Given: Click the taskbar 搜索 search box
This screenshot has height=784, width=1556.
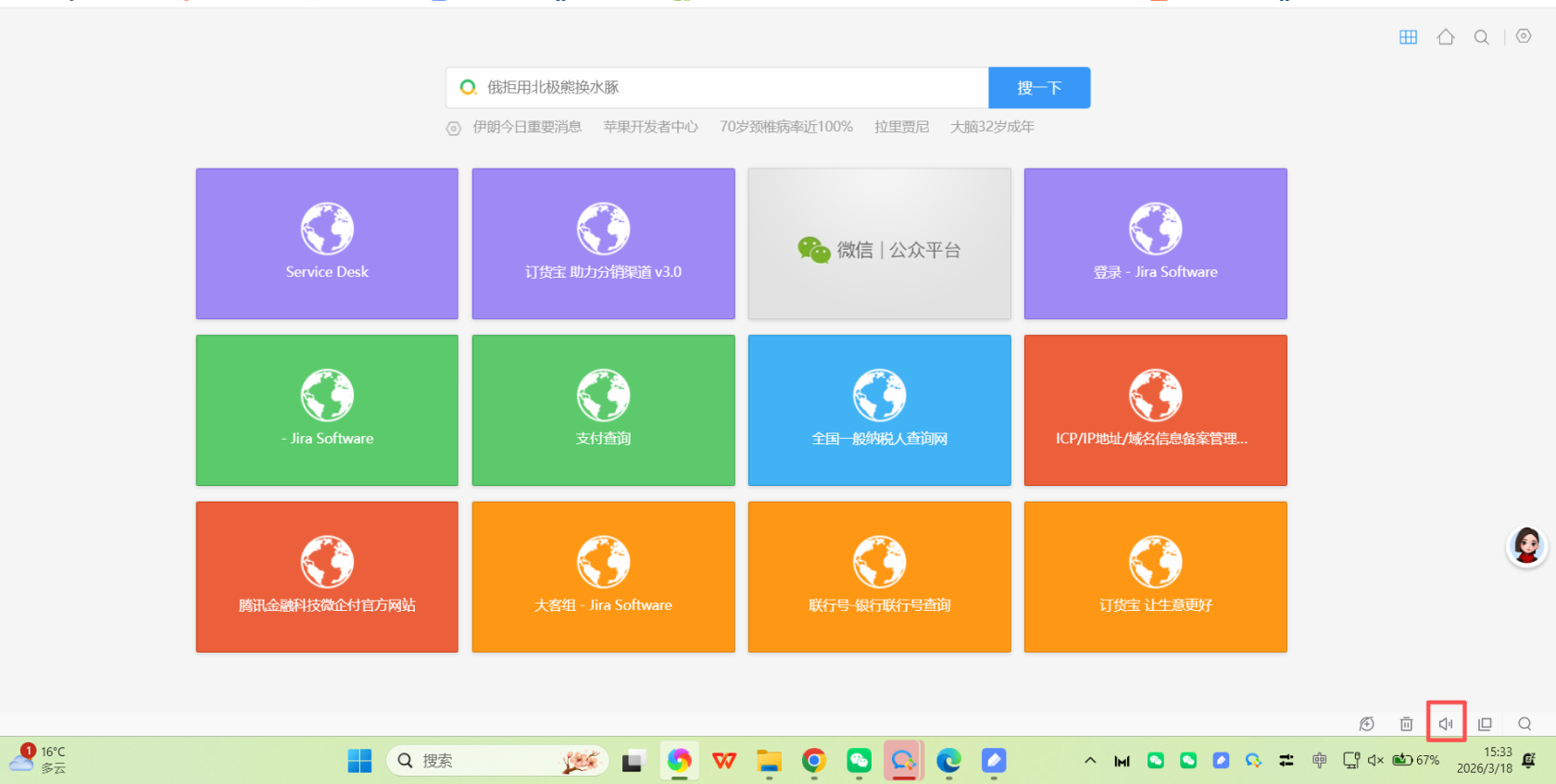Looking at the screenshot, I should tap(497, 761).
